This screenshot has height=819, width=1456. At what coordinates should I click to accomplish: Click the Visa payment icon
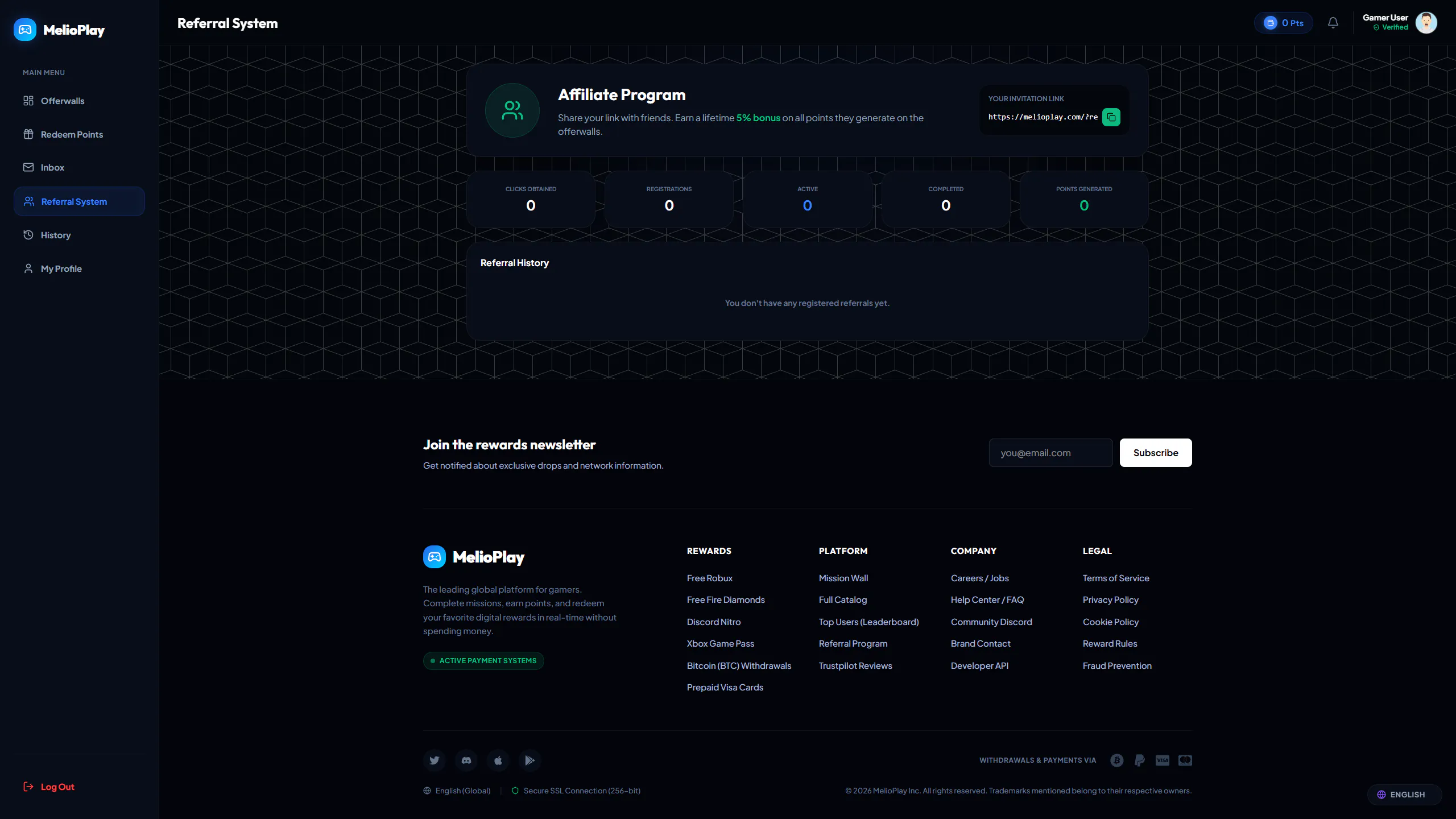click(x=1163, y=760)
